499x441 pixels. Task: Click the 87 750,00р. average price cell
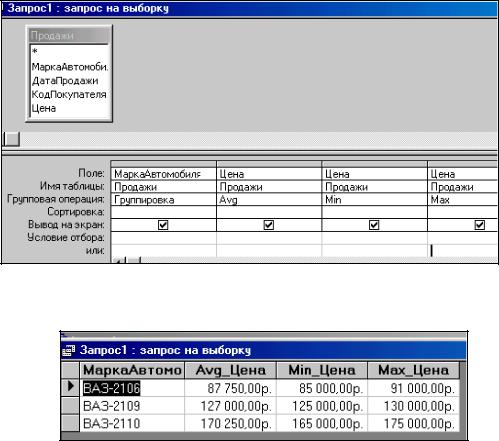tap(230, 388)
